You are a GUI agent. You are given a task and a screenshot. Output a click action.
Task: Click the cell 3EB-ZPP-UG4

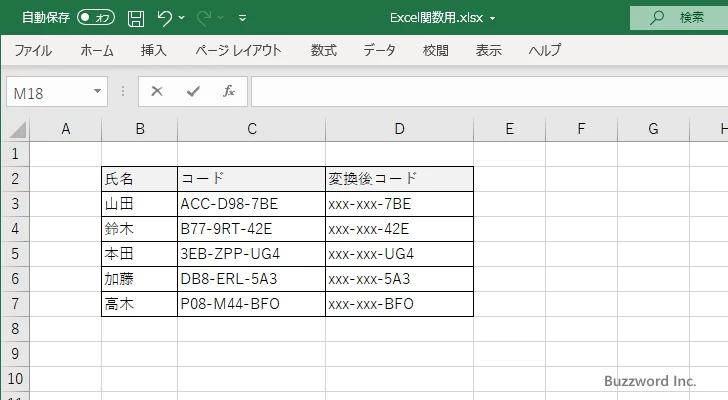click(x=252, y=254)
